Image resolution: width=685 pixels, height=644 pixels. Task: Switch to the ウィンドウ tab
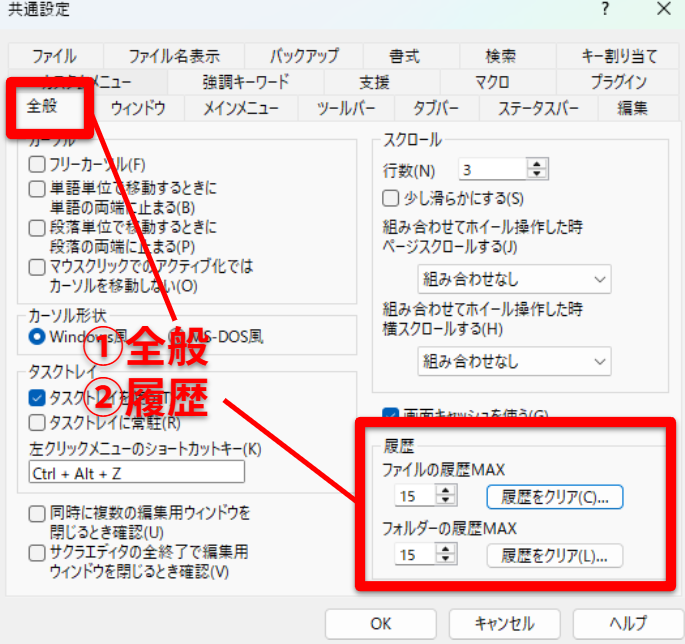coord(138,108)
